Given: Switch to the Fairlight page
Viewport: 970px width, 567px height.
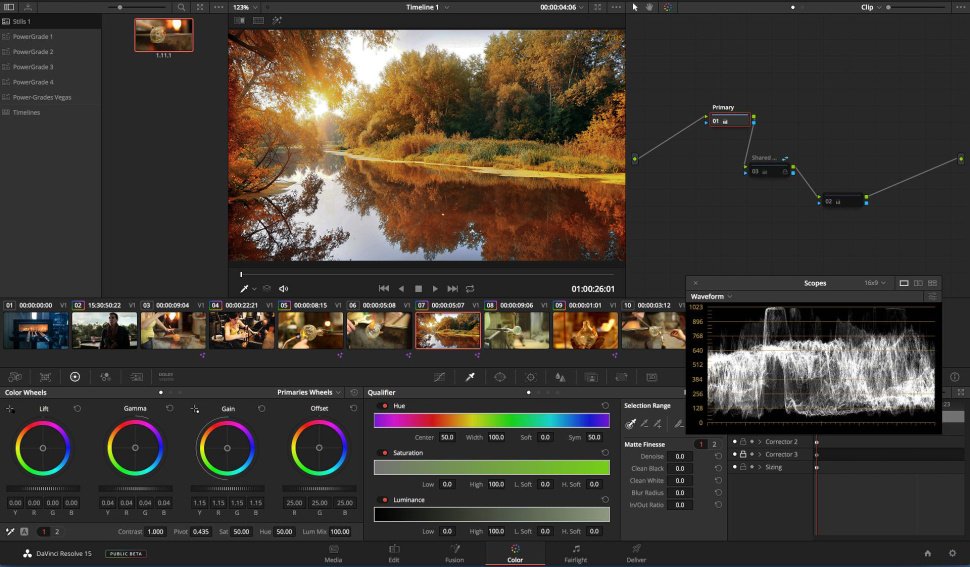Looking at the screenshot, I should pyautogui.click(x=576, y=553).
